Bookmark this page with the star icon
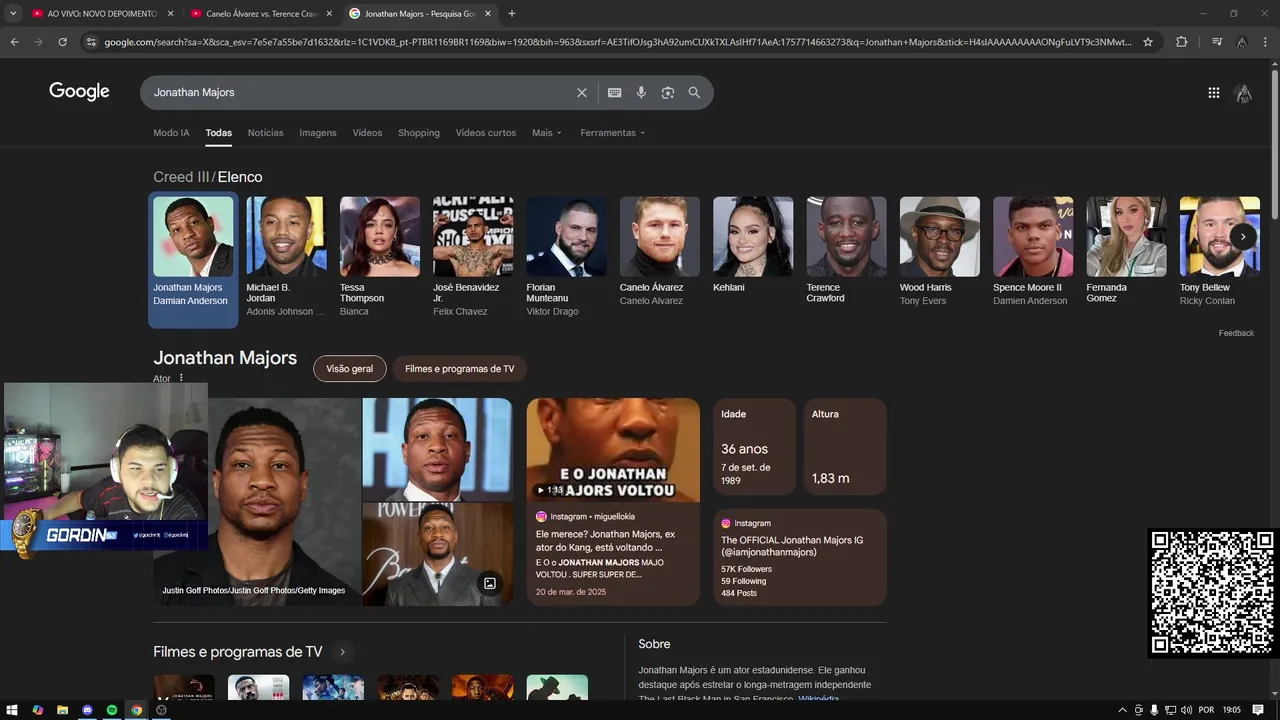 pos(1148,42)
